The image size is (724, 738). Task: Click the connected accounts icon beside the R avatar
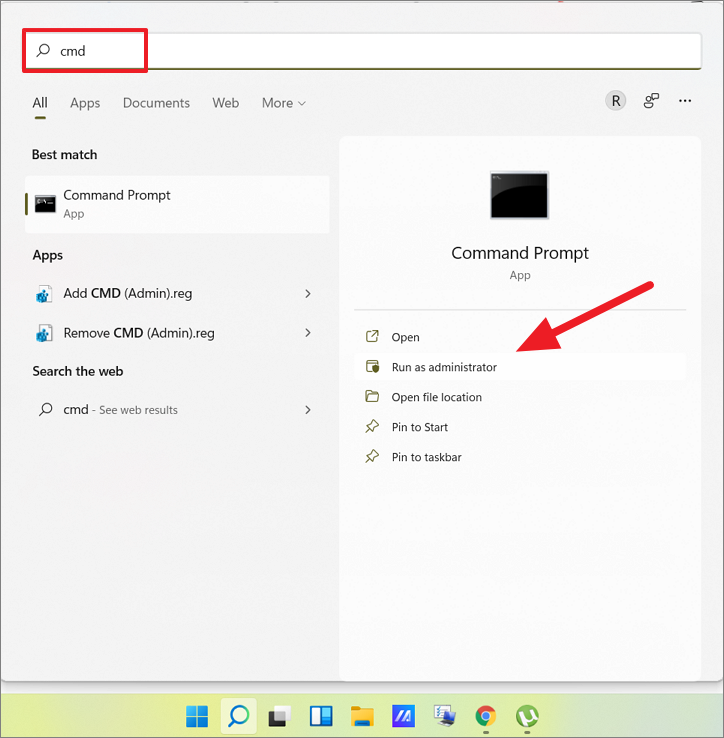coord(651,101)
